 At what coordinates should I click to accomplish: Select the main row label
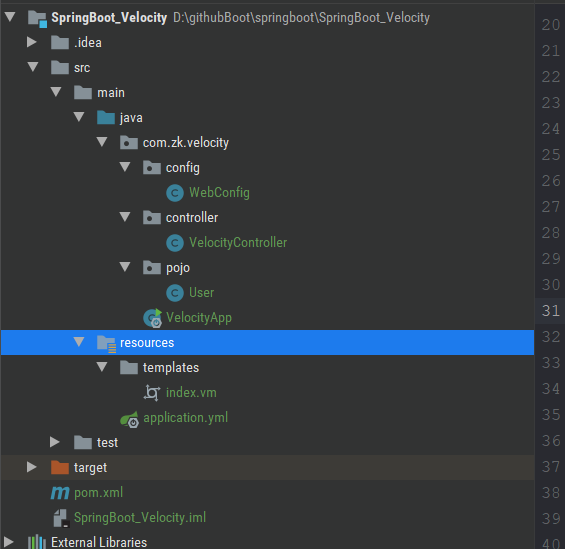111,93
